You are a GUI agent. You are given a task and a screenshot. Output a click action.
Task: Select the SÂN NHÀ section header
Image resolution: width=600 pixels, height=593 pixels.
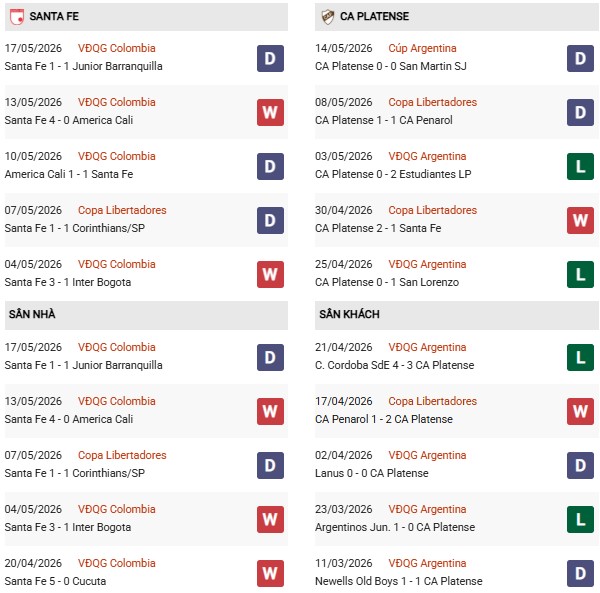(x=146, y=314)
